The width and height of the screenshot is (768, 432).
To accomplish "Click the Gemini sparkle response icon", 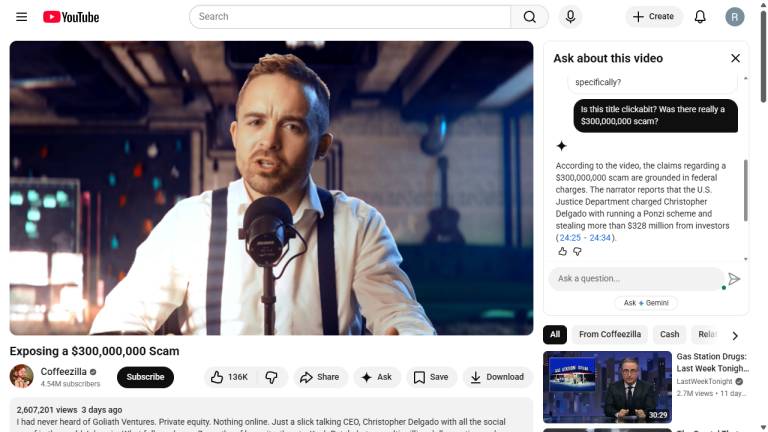I will click(561, 145).
